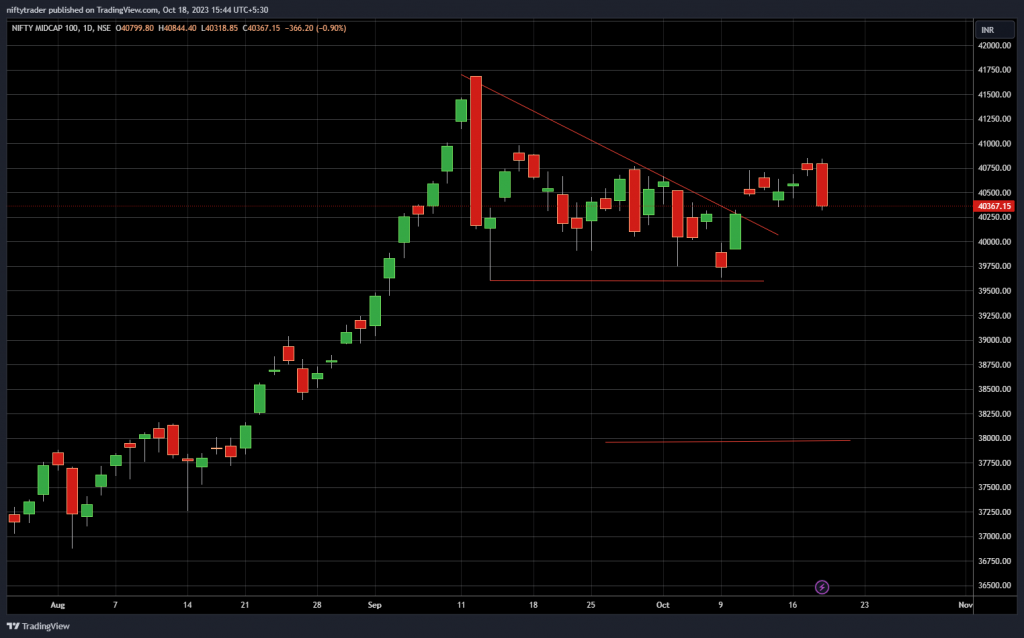Screen dimensions: 1024x638
Task: Click the Sep label on the time axis
Action: pos(374,605)
